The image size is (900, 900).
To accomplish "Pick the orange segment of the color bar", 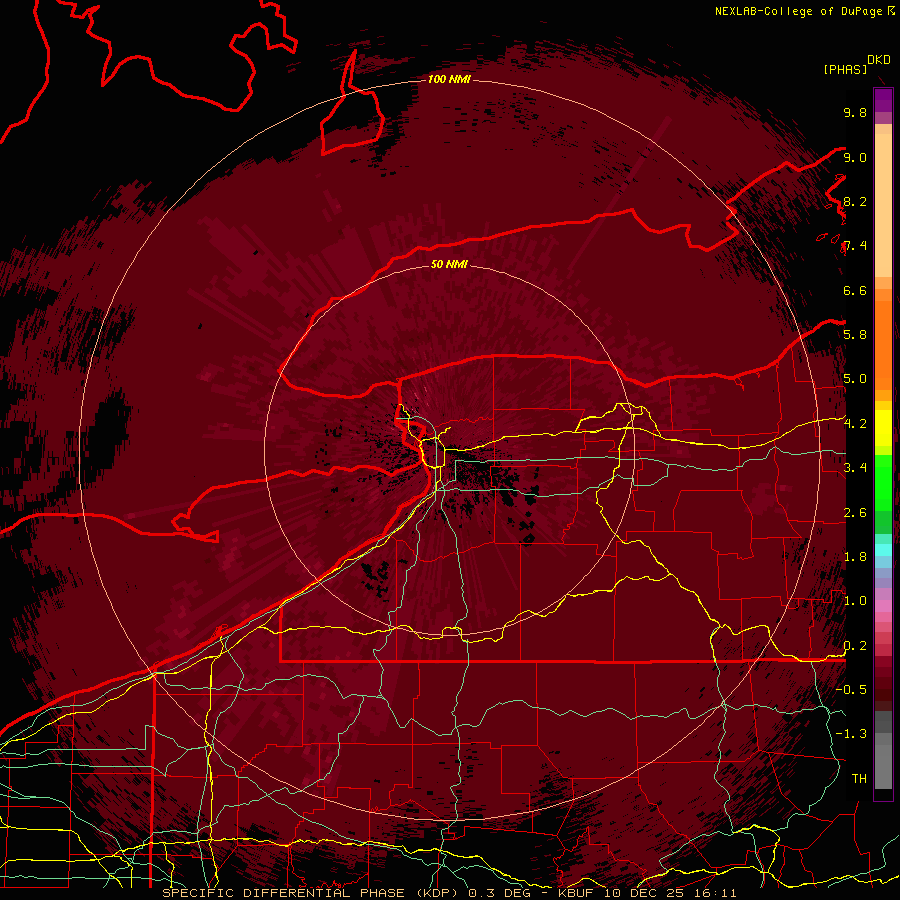I will 883,345.
